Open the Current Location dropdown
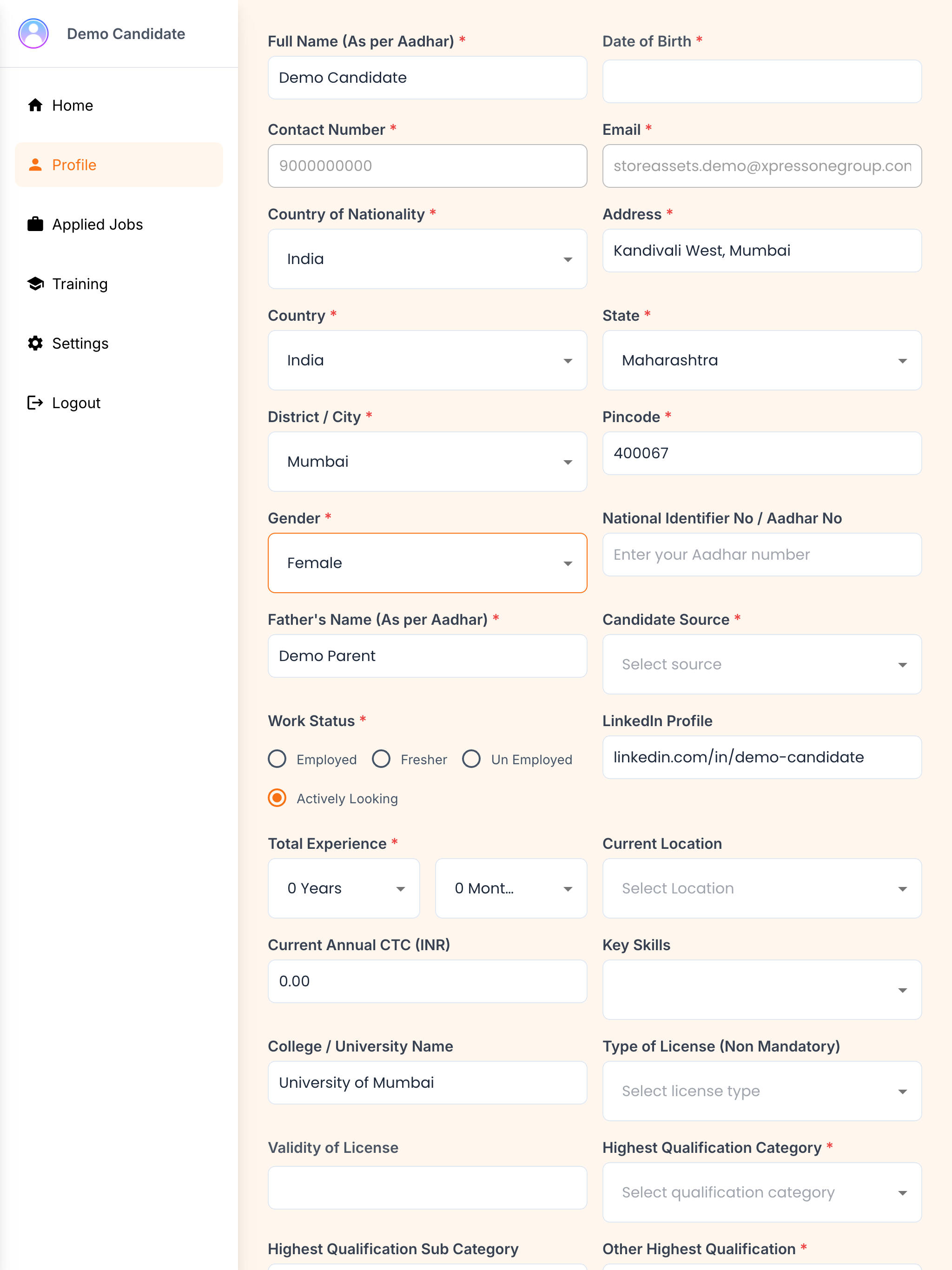This screenshot has width=952, height=1270. (x=762, y=888)
